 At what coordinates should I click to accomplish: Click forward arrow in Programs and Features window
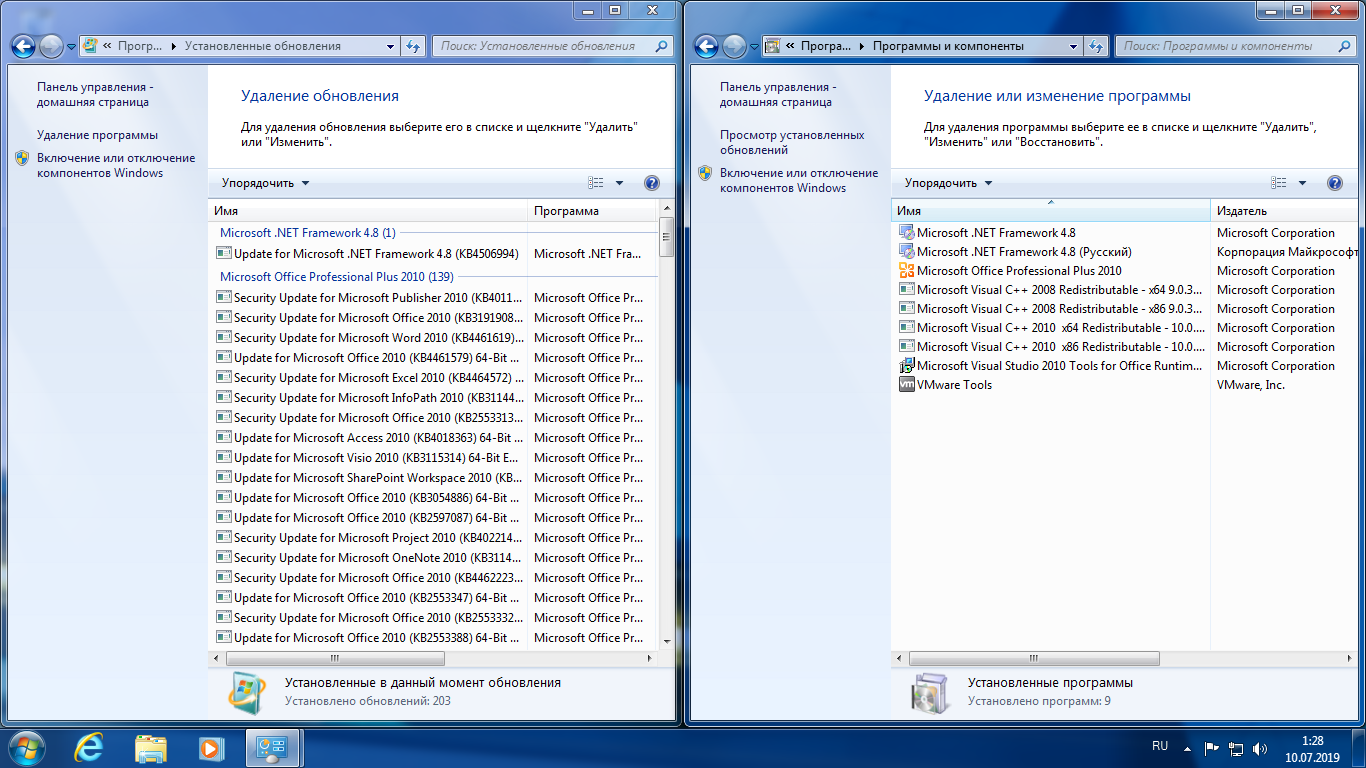(735, 46)
